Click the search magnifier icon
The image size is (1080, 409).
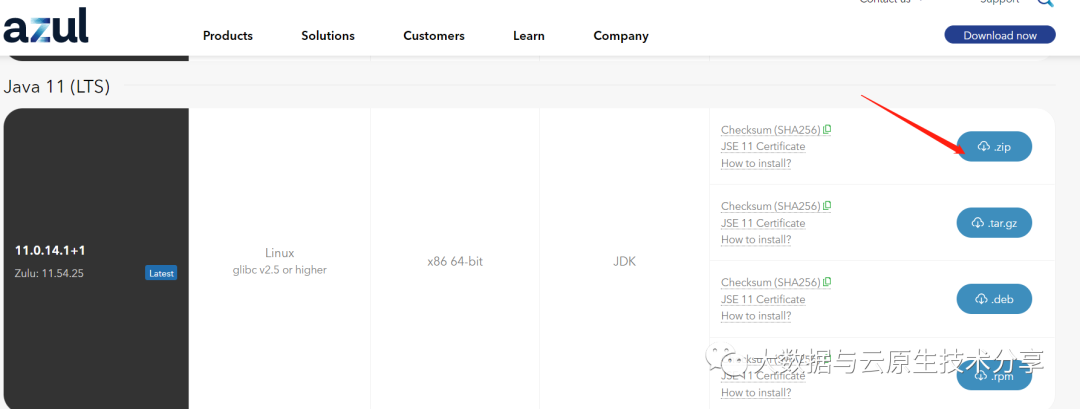pos(1045,3)
